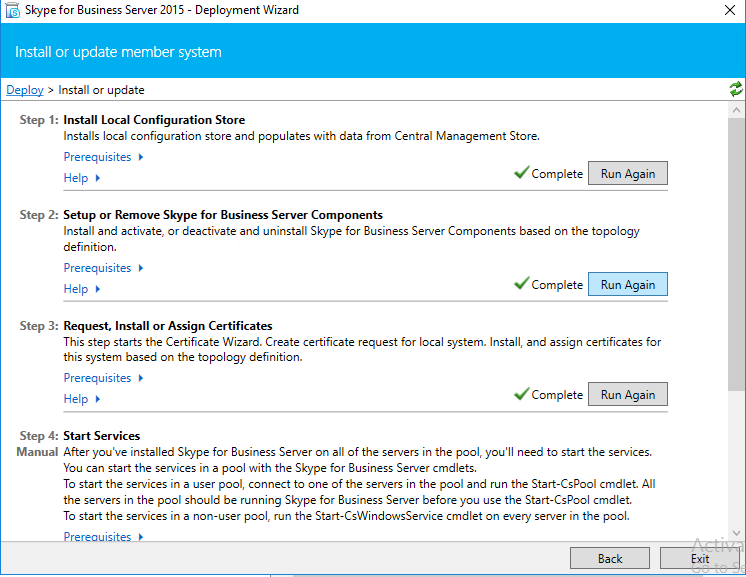
Task: Expand Help under Step 3
Action: tap(82, 399)
